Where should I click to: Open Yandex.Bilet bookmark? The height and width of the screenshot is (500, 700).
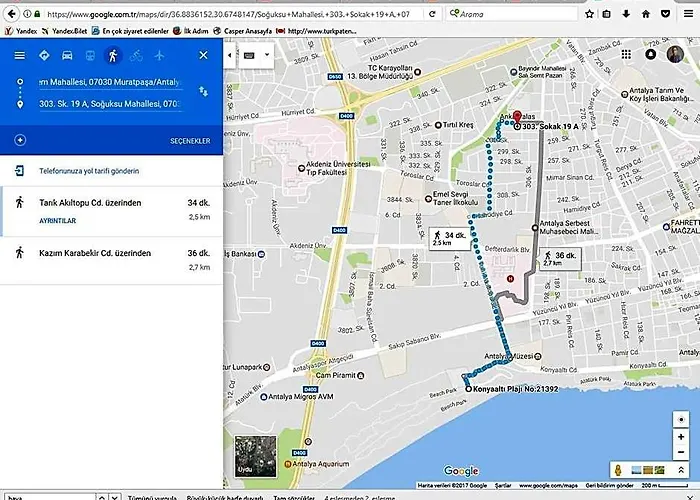click(65, 31)
